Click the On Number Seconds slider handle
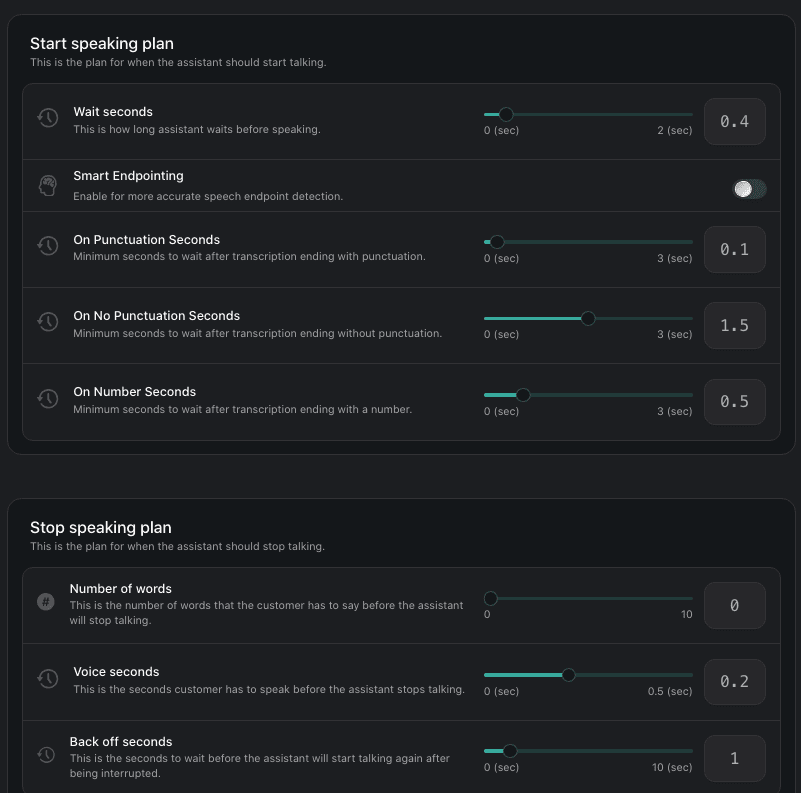The height and width of the screenshot is (793, 801). 522,395
